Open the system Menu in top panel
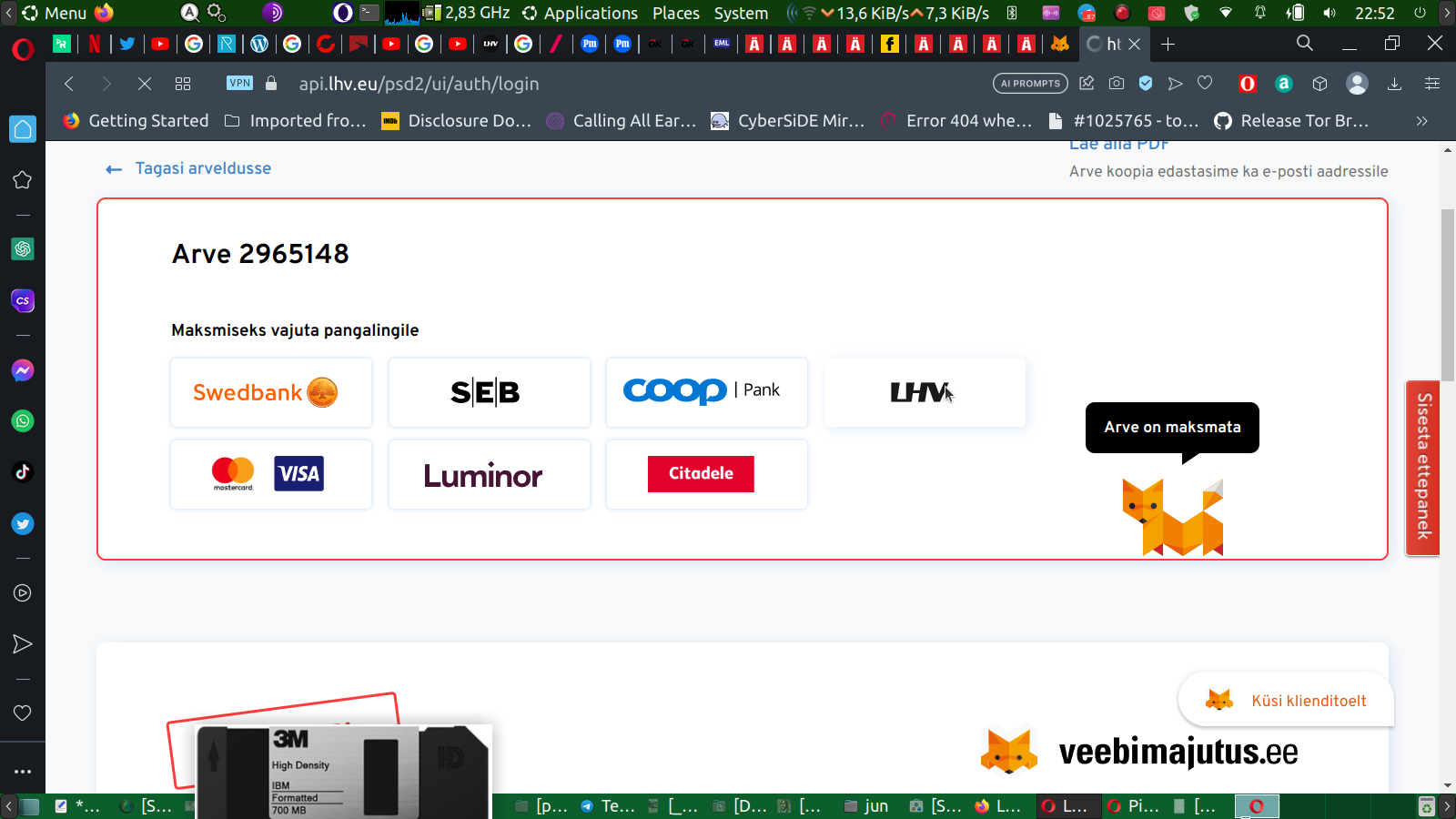Viewport: 1456px width, 819px height. click(x=54, y=13)
